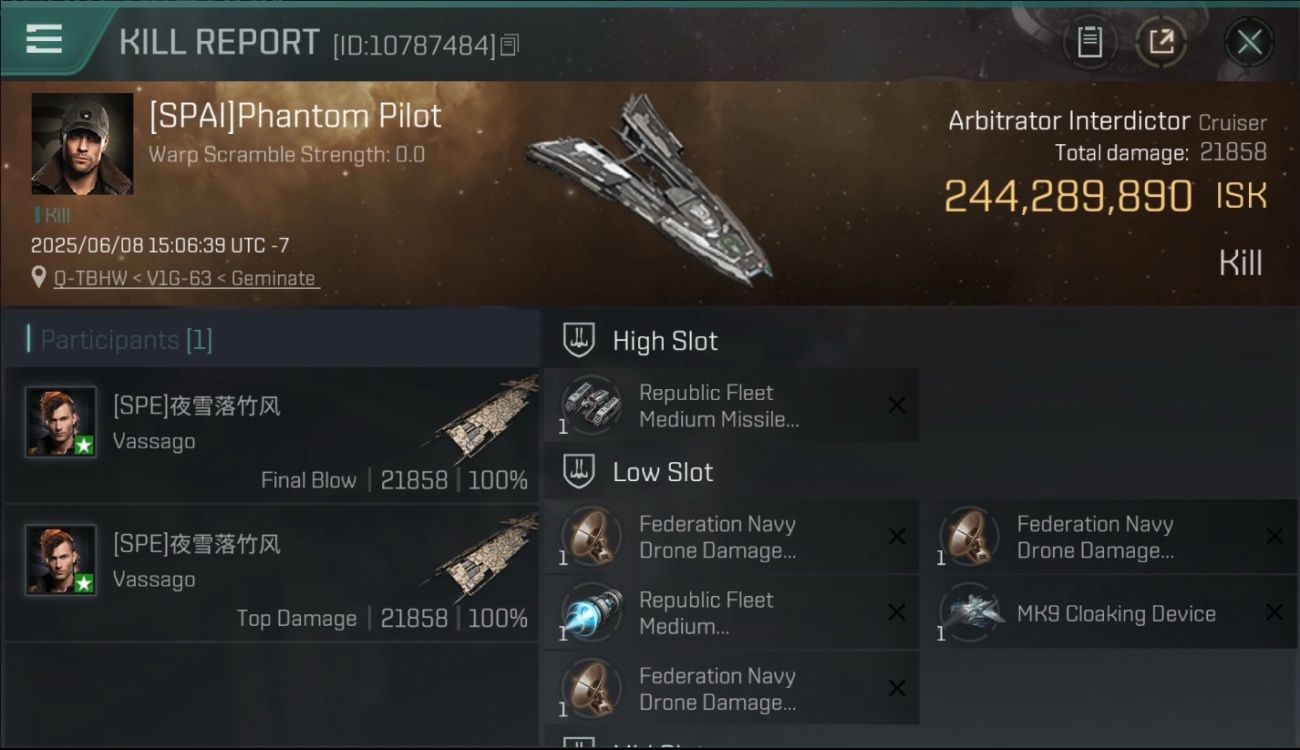This screenshot has height=750, width=1300.
Task: Open the hamburger menu icon
Action: click(44, 40)
